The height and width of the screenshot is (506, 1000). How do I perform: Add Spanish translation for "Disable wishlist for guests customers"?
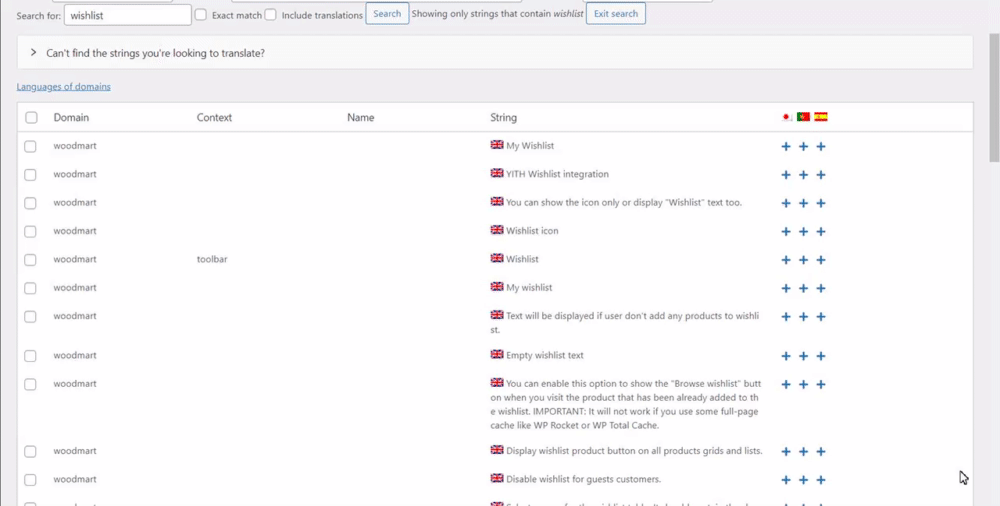tap(821, 480)
